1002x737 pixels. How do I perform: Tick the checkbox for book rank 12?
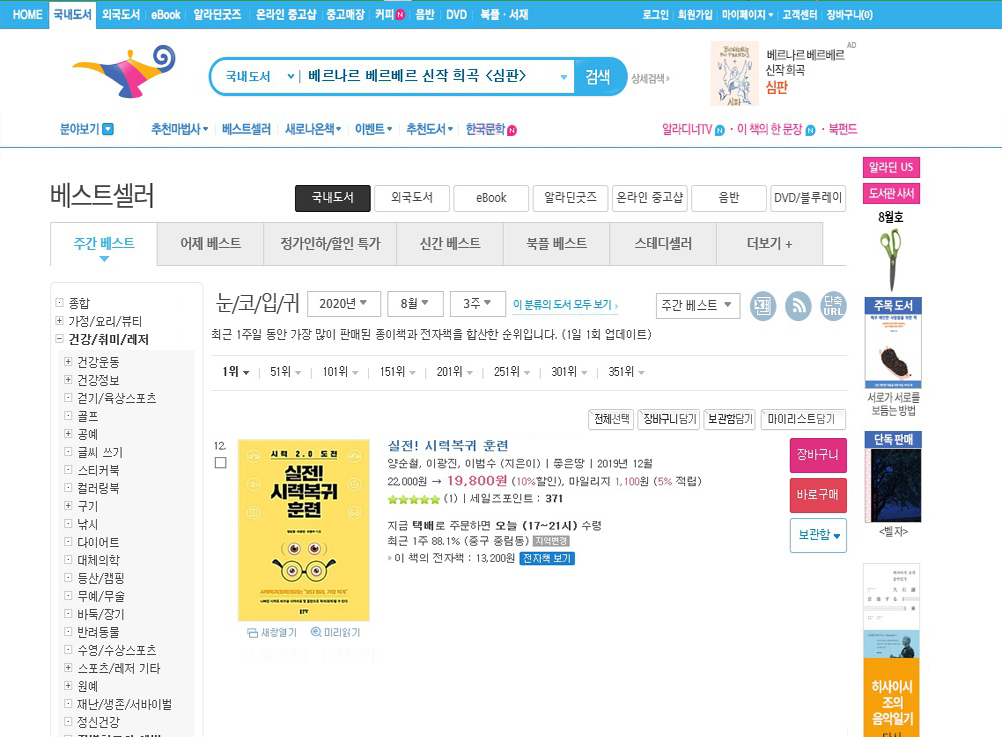tap(220, 463)
